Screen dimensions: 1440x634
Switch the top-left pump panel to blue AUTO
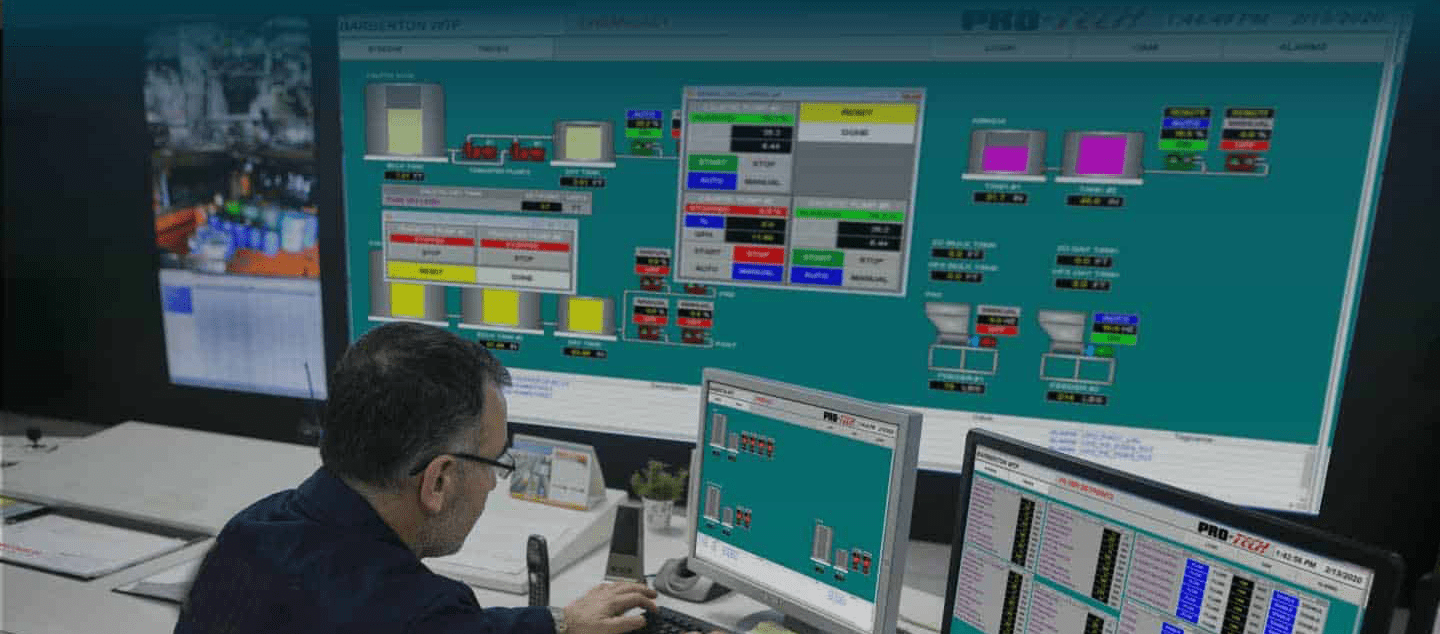pos(711,181)
